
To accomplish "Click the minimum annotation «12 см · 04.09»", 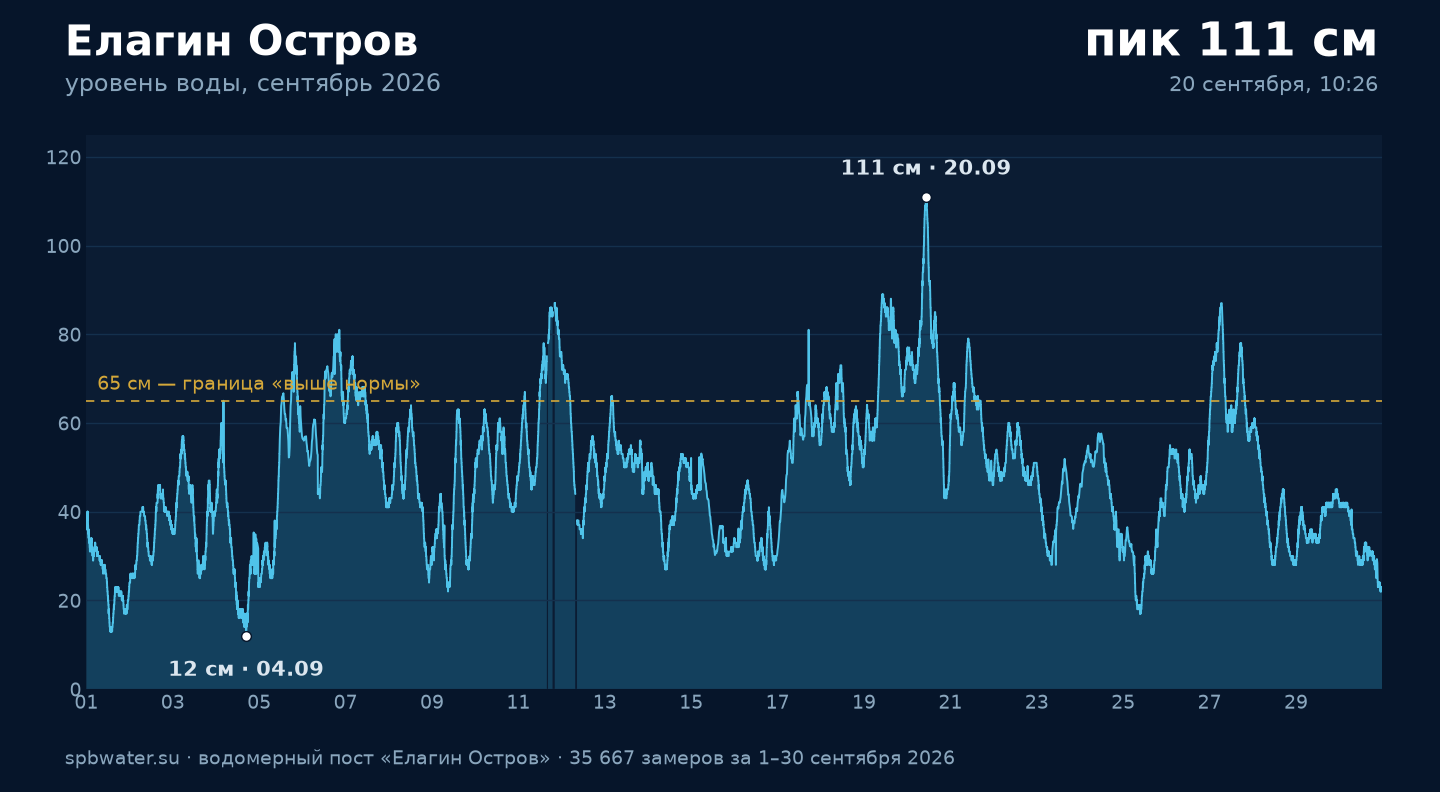I will coord(246,669).
